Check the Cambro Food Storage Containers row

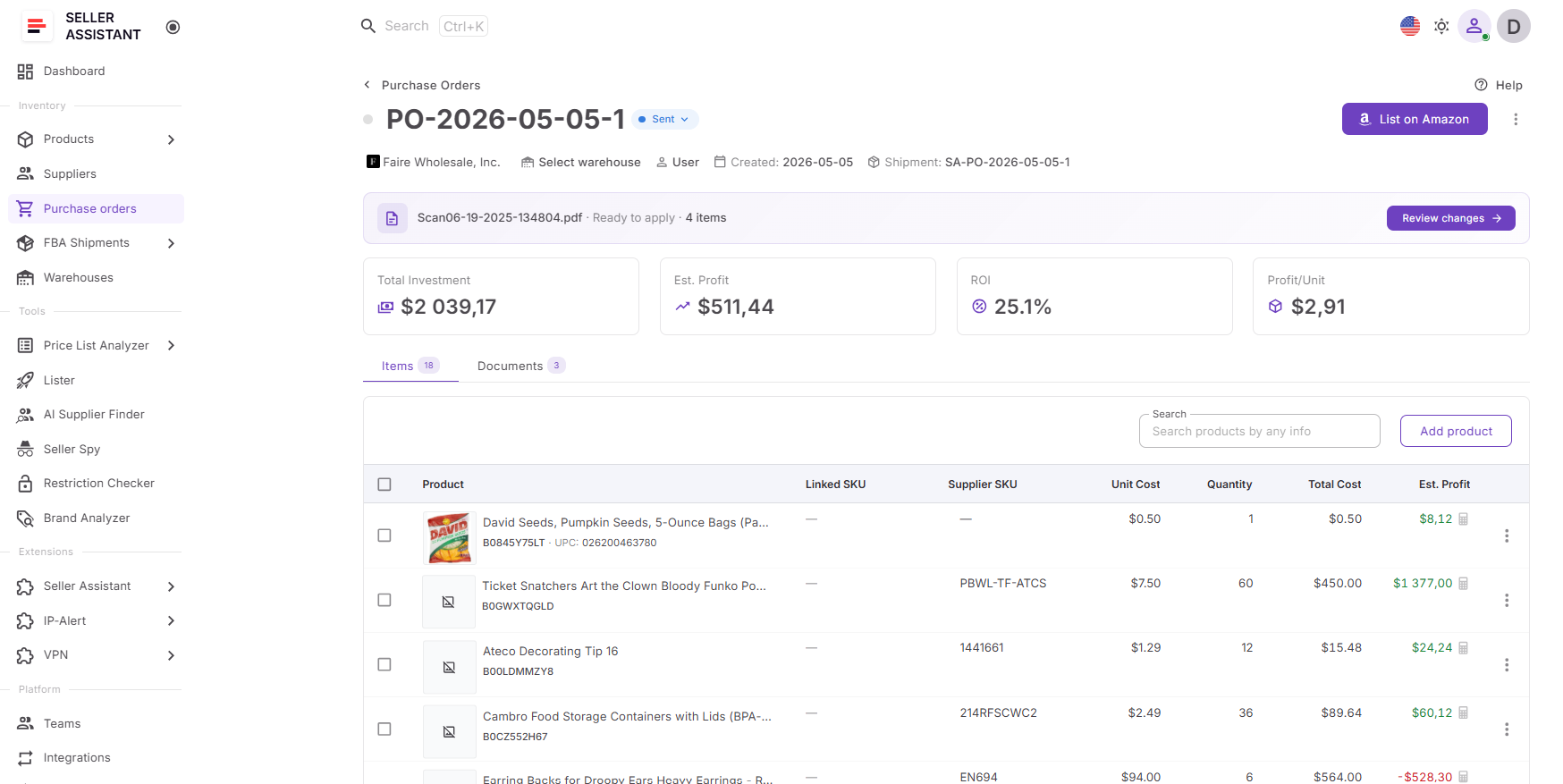(x=384, y=729)
